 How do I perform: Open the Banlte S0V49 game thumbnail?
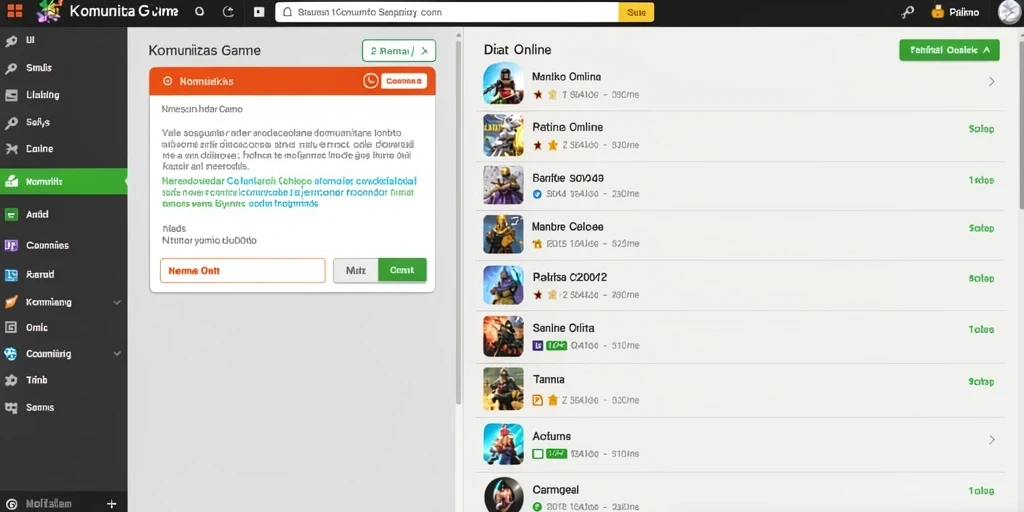[x=503, y=185]
